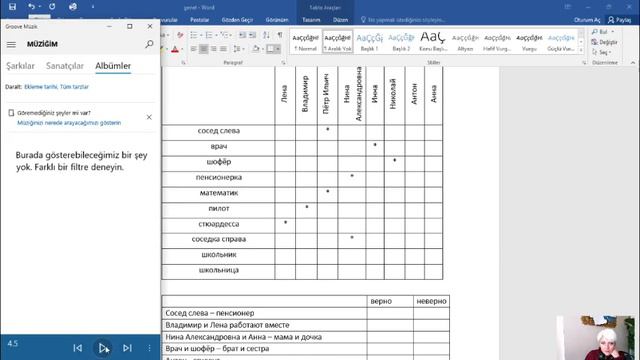Open the Gözden Geçir tab
Screen dimensions: 640x360
[x=237, y=20]
